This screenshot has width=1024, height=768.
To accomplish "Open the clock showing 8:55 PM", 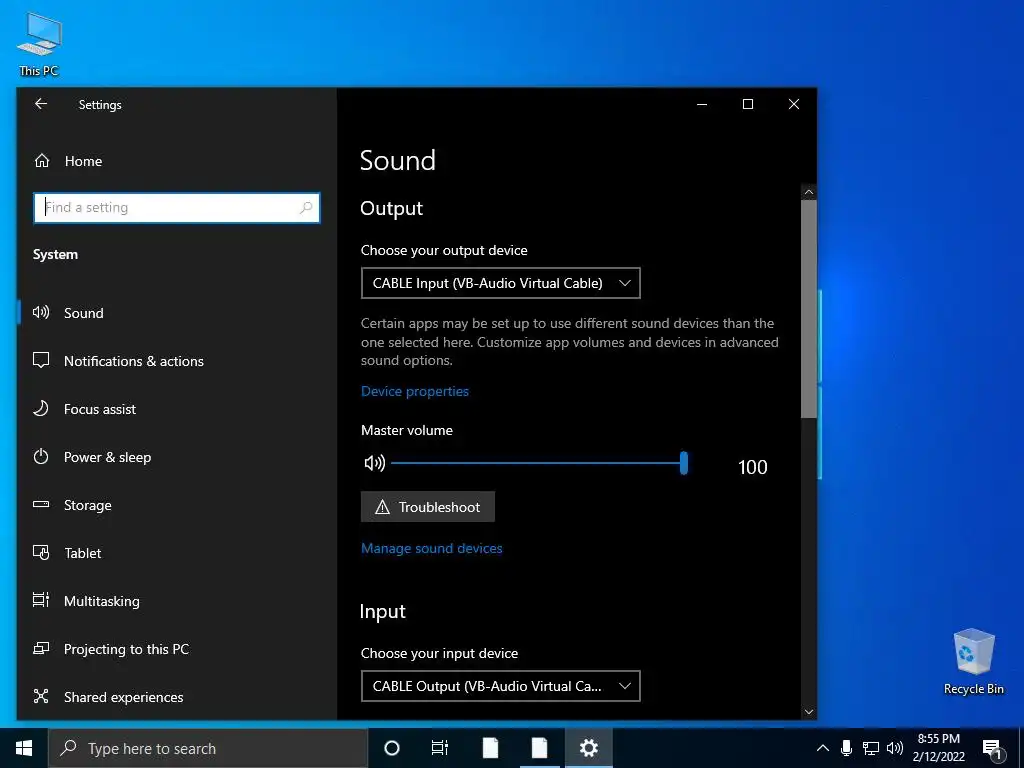I will pos(939,748).
